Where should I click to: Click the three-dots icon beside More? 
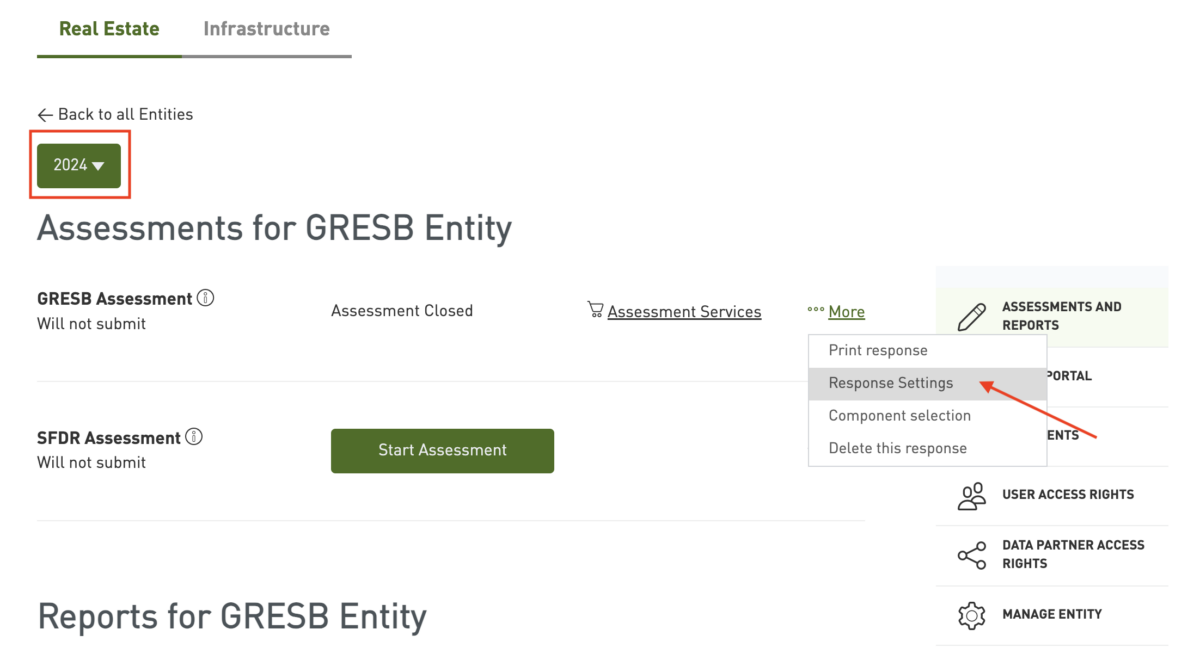click(x=816, y=310)
